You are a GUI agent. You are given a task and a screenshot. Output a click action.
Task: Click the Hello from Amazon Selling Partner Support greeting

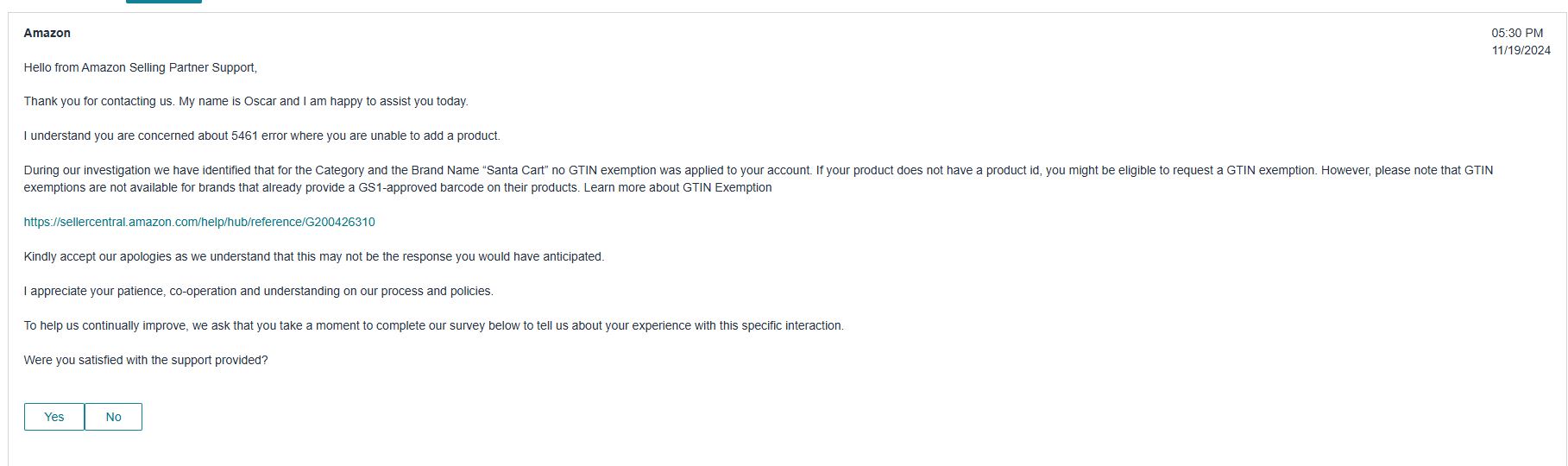141,67
